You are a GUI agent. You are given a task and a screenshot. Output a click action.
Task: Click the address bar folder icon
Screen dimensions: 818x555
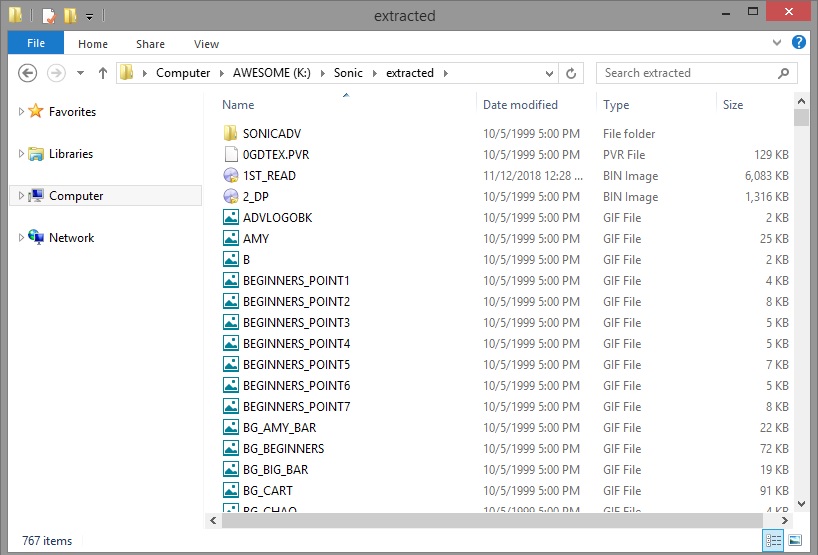click(x=126, y=73)
